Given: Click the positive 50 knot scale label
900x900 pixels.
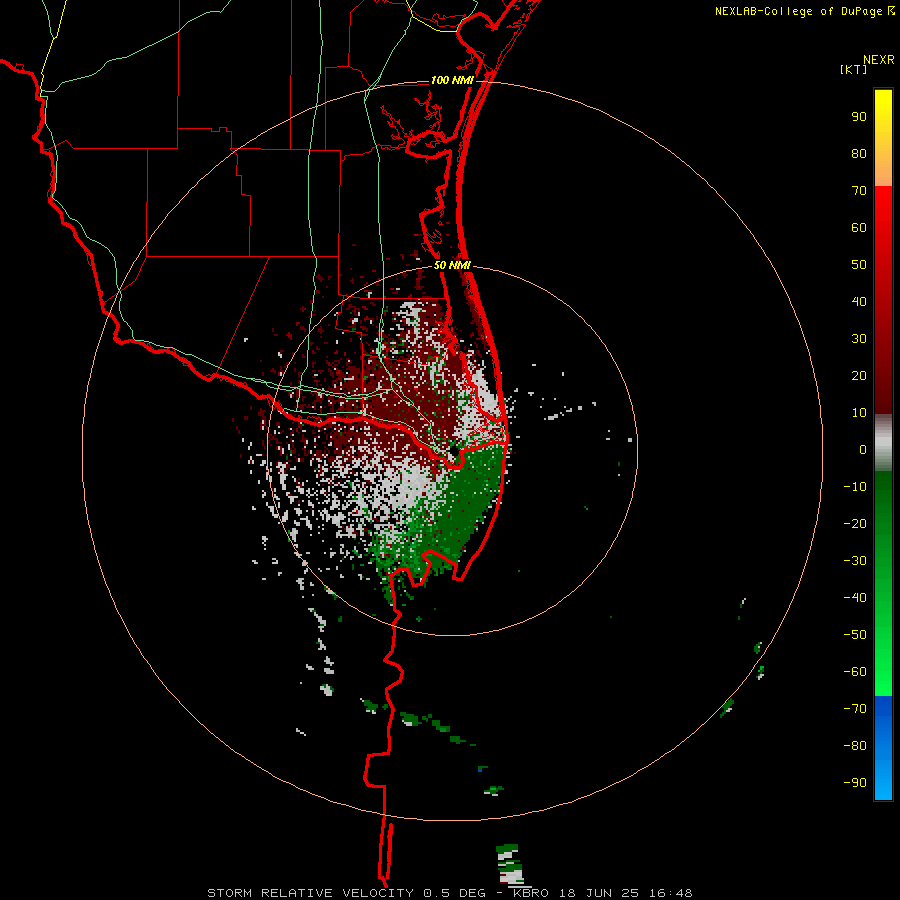Looking at the screenshot, I should point(859,265).
